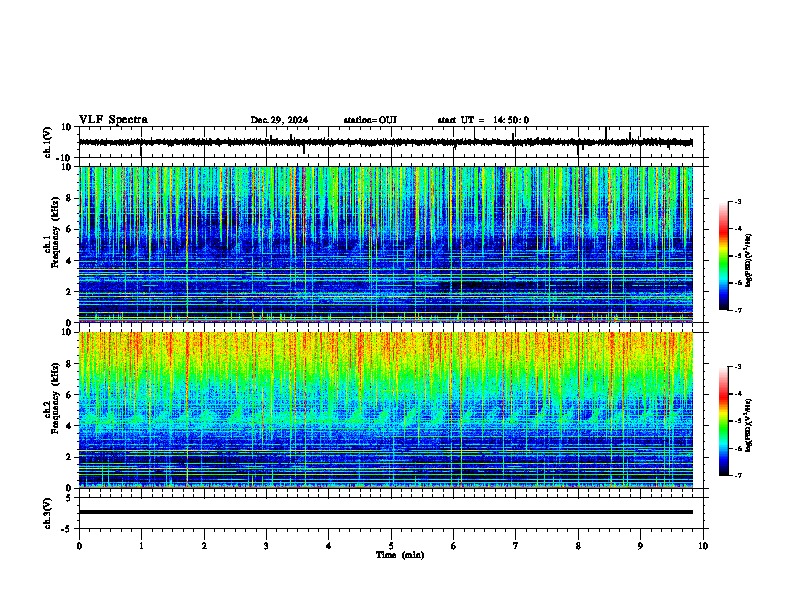Click the log(PSD) label beside ch.2 colorbar

[748, 425]
